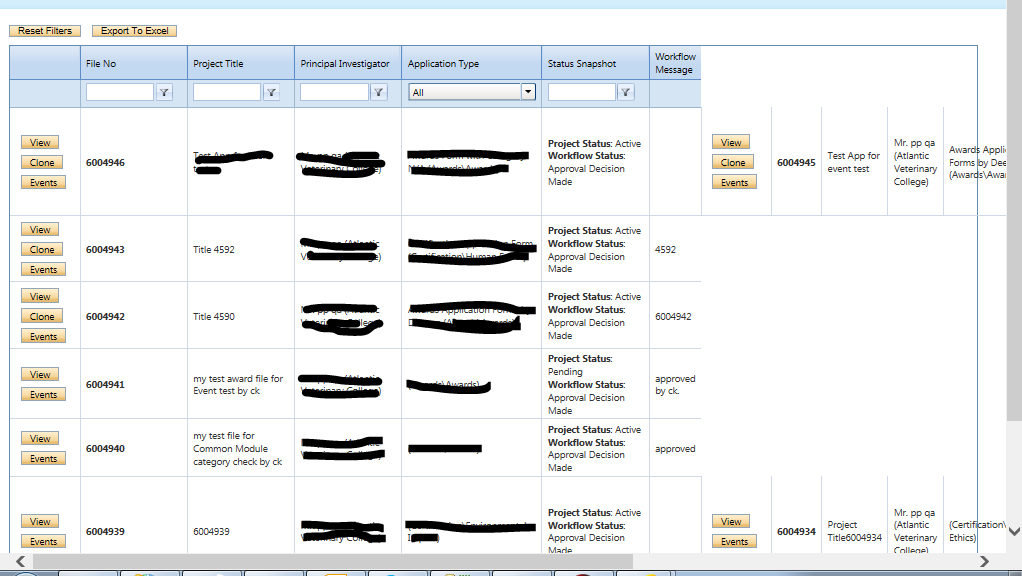Select file number 6004943 cell
The width and height of the screenshot is (1022, 576).
(x=105, y=250)
